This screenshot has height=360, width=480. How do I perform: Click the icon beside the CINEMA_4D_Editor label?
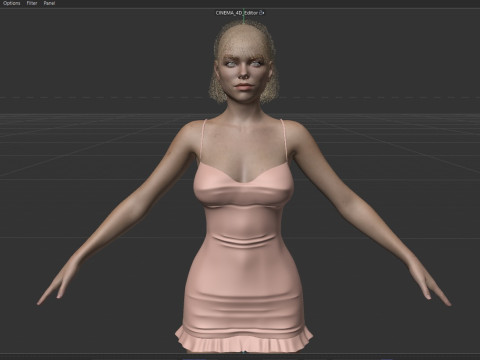click(262, 13)
